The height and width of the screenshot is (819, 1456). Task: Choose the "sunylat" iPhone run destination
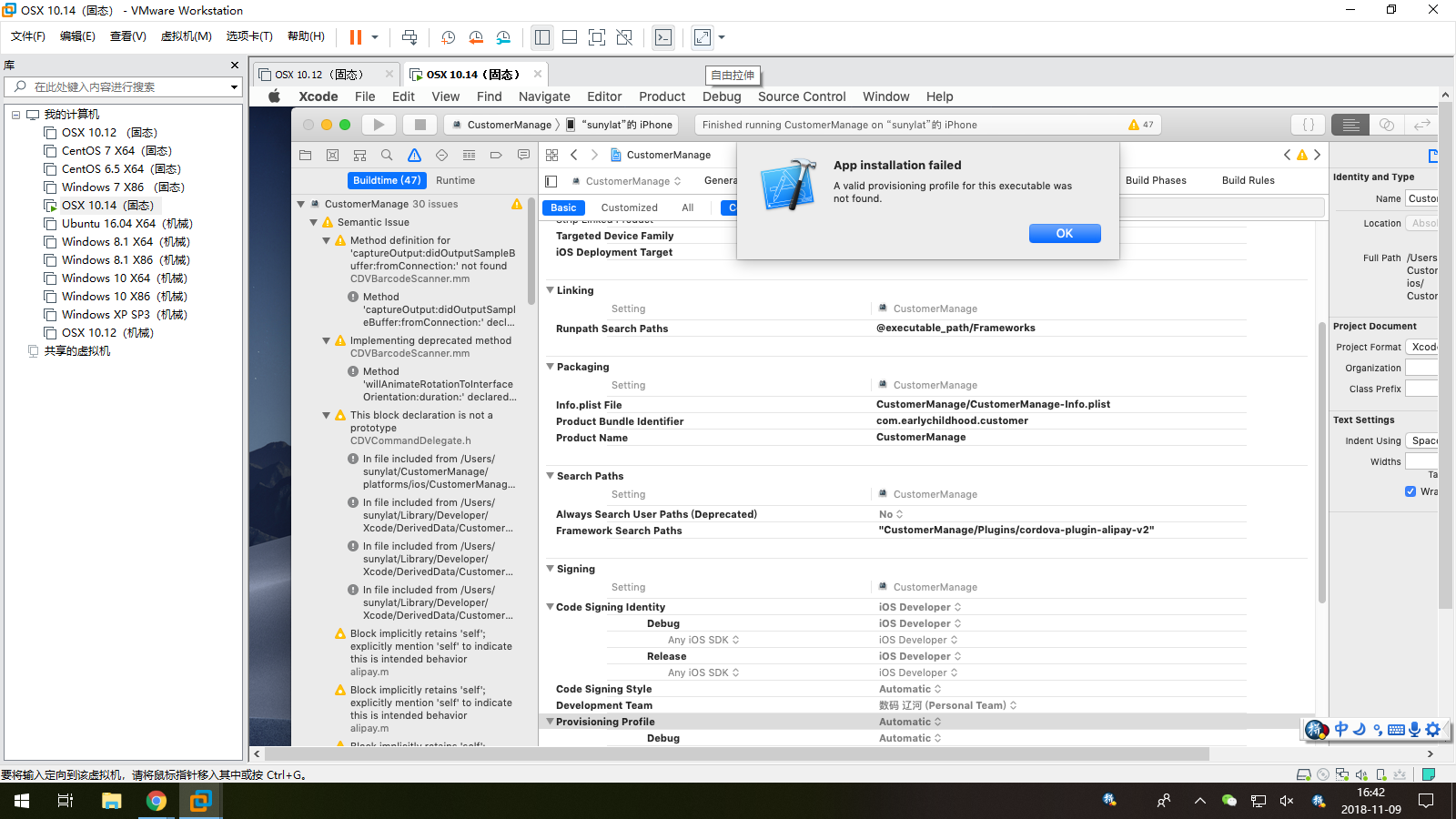(619, 125)
